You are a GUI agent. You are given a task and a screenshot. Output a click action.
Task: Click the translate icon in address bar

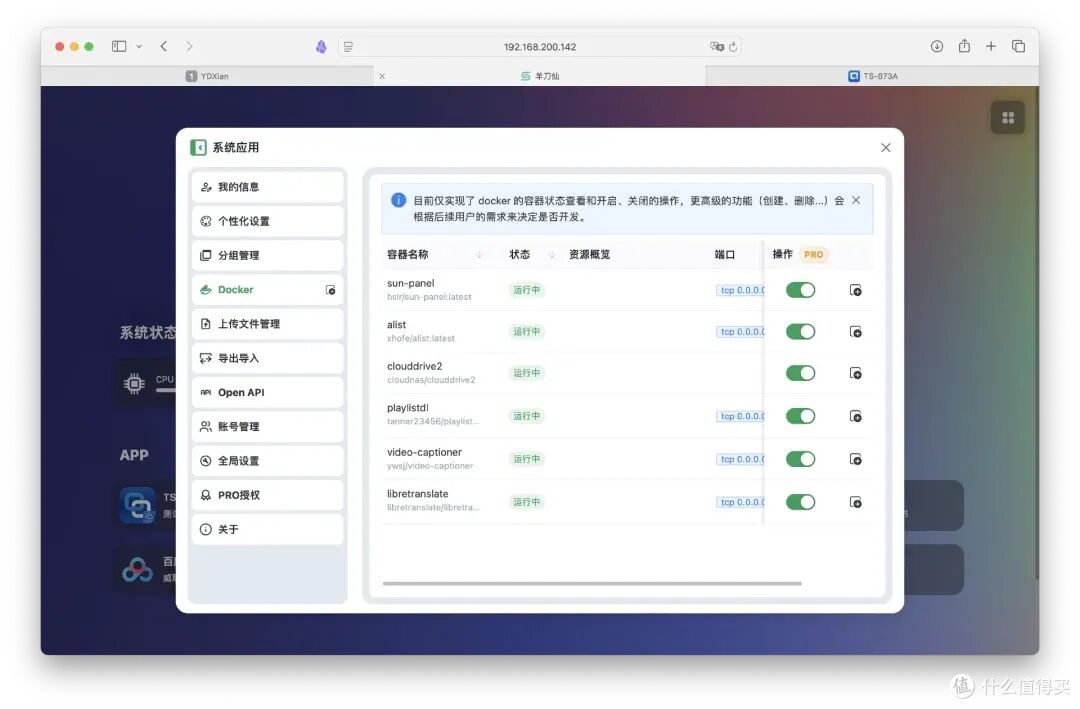pyautogui.click(x=716, y=46)
